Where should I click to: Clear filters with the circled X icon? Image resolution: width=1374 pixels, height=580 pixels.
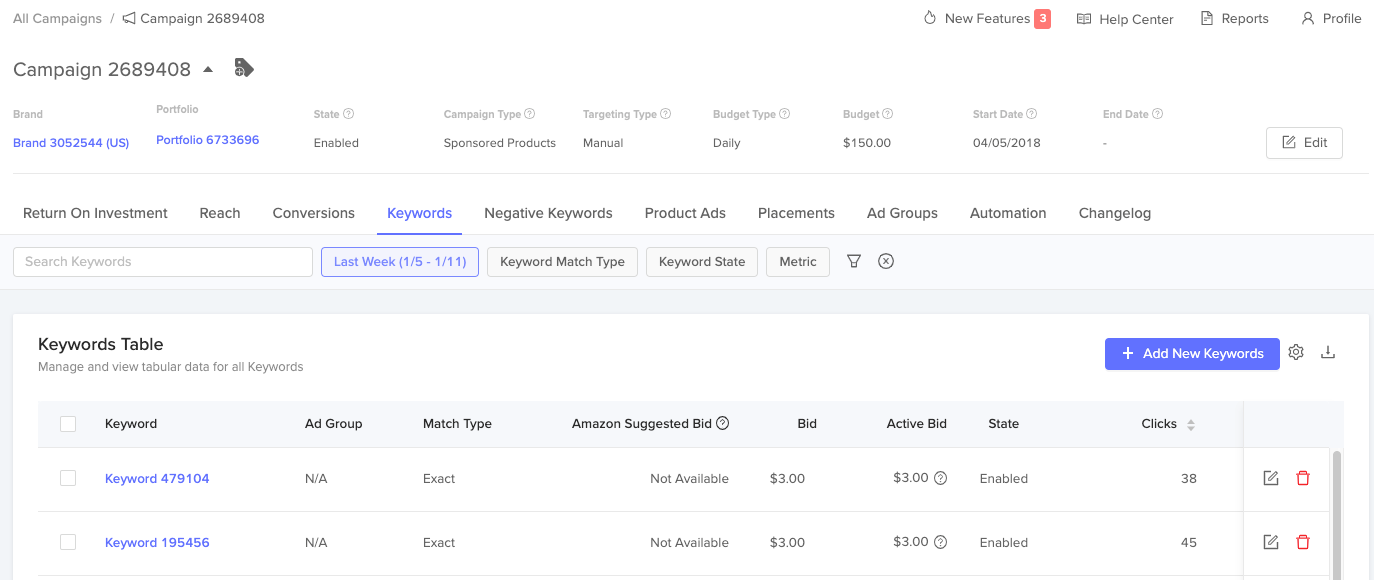(886, 261)
